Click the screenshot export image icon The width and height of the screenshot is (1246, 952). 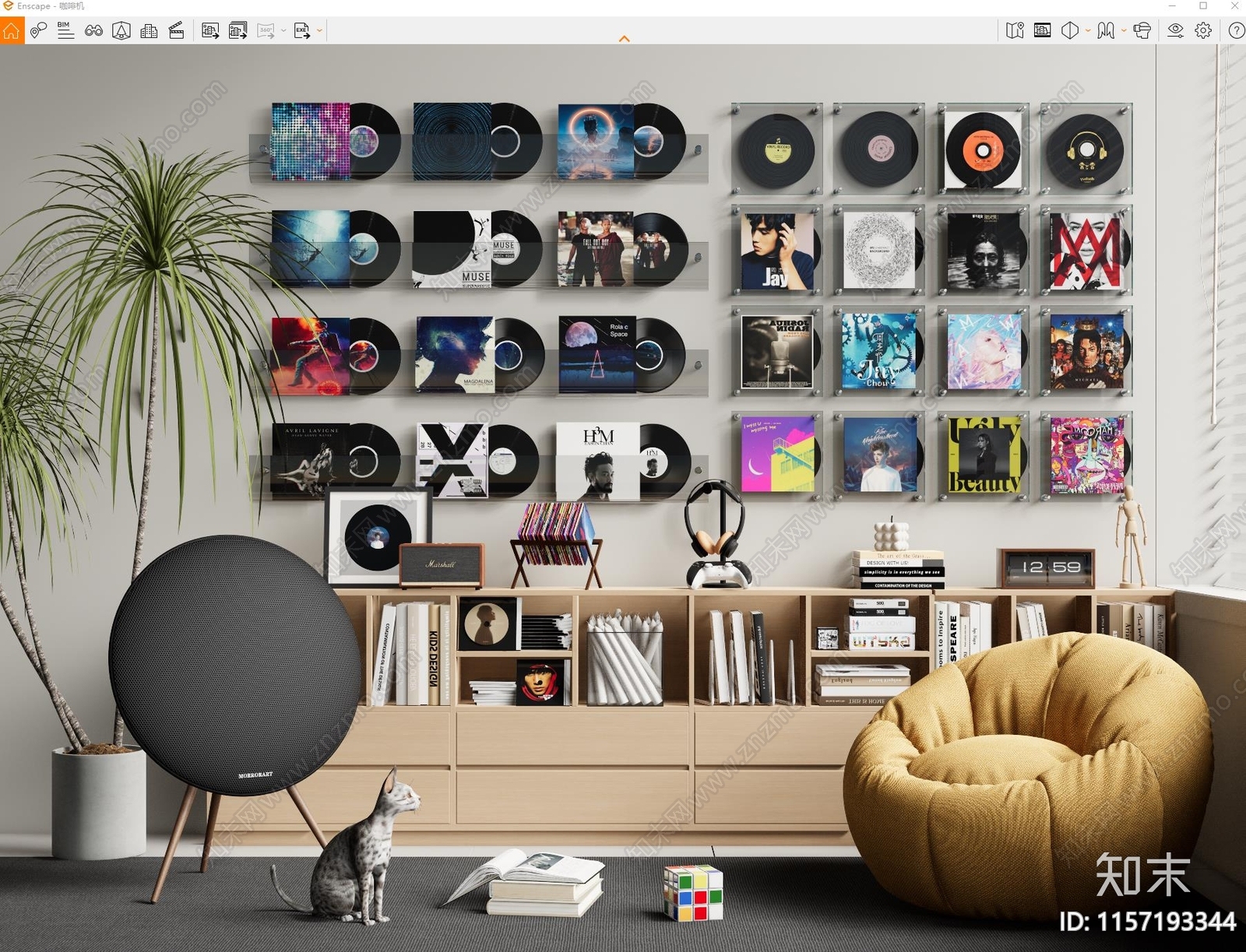(x=210, y=30)
